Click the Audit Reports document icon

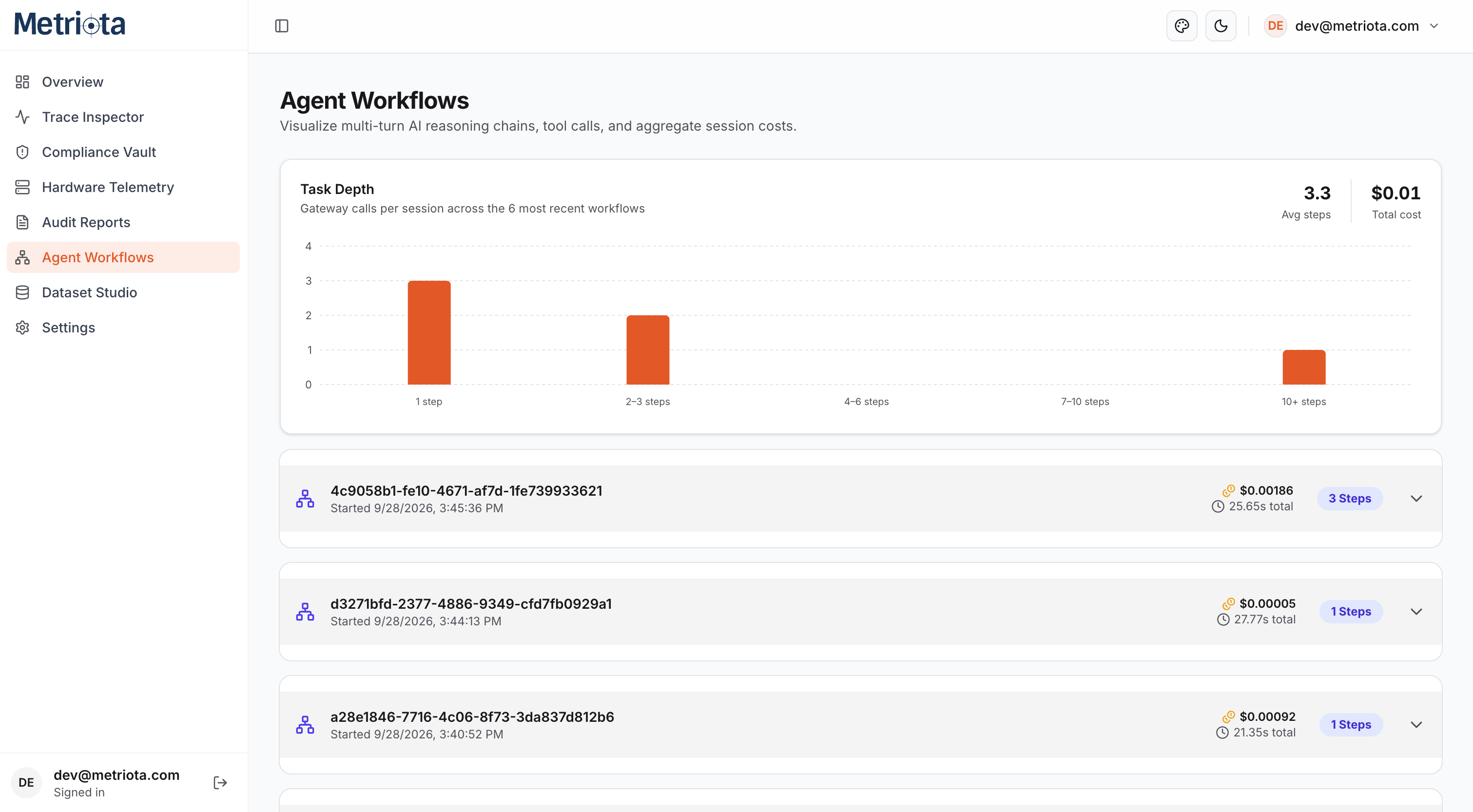coord(22,222)
